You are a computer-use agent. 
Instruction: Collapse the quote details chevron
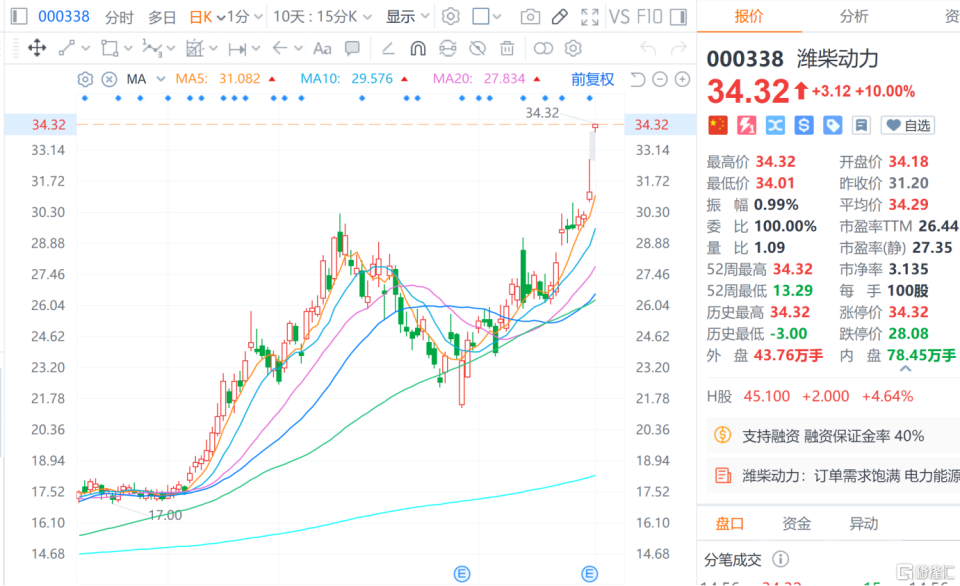(906, 369)
